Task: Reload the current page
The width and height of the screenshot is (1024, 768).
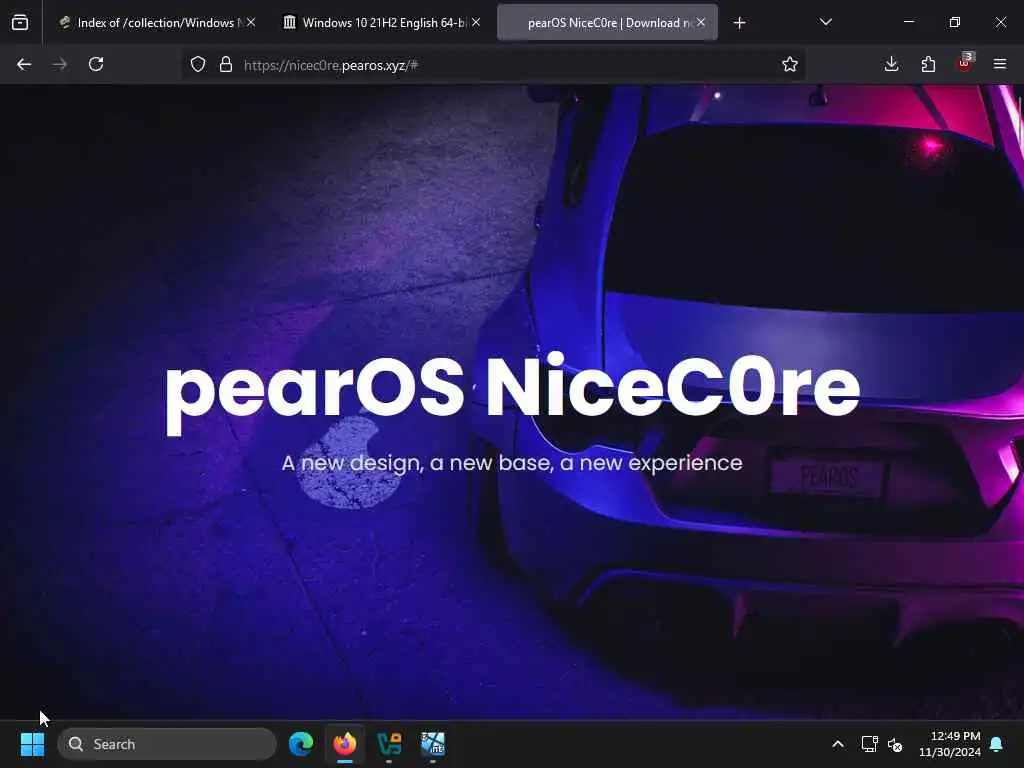Action: 96,64
